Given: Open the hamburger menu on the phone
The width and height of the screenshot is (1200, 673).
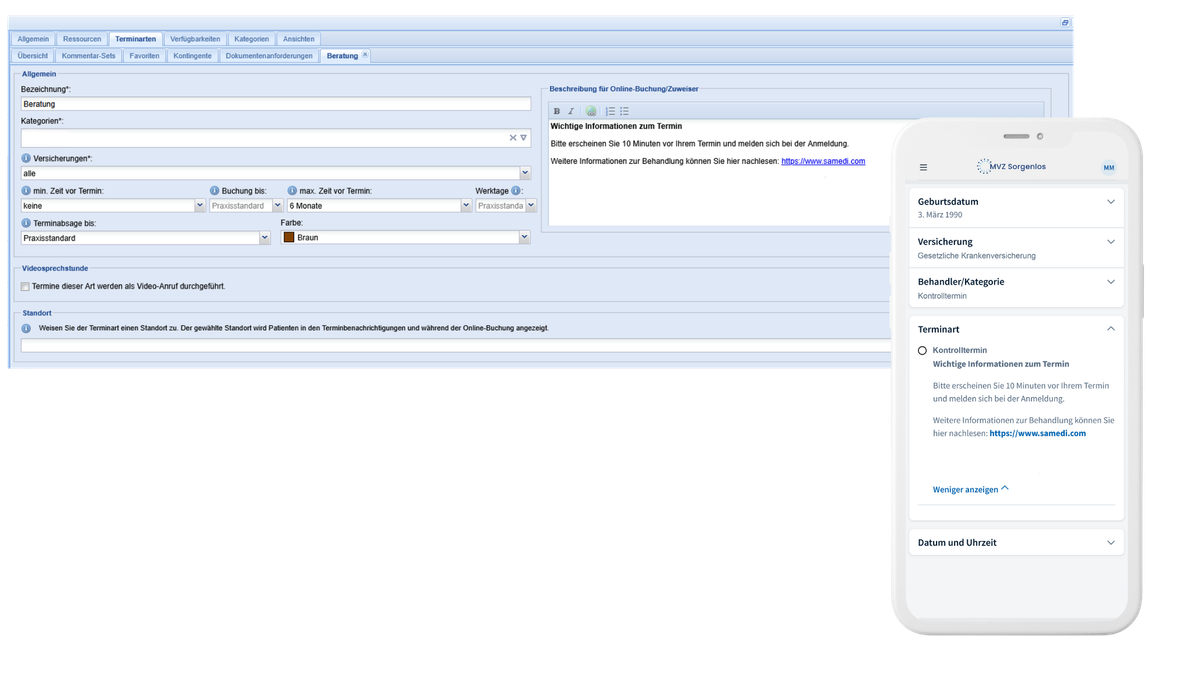Looking at the screenshot, I should pyautogui.click(x=923, y=167).
